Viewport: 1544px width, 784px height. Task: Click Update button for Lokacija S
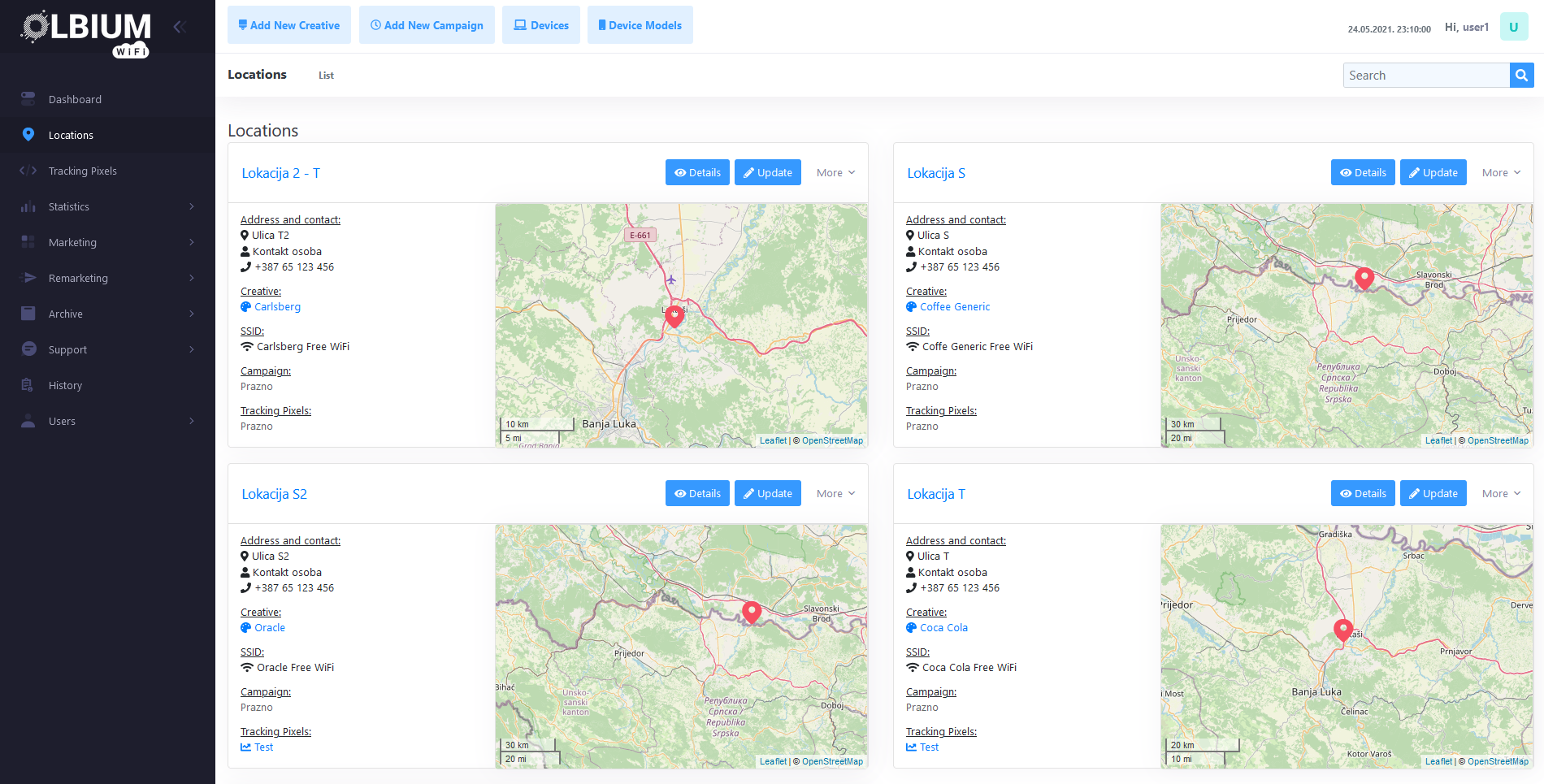tap(1433, 173)
